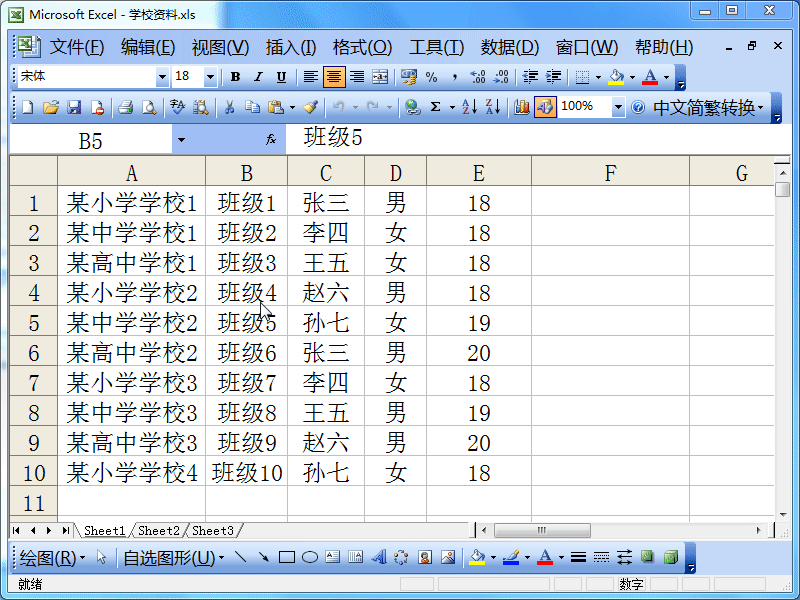800x600 pixels.
Task: Apply blue line color in drawing toolbar
Action: tap(511, 557)
